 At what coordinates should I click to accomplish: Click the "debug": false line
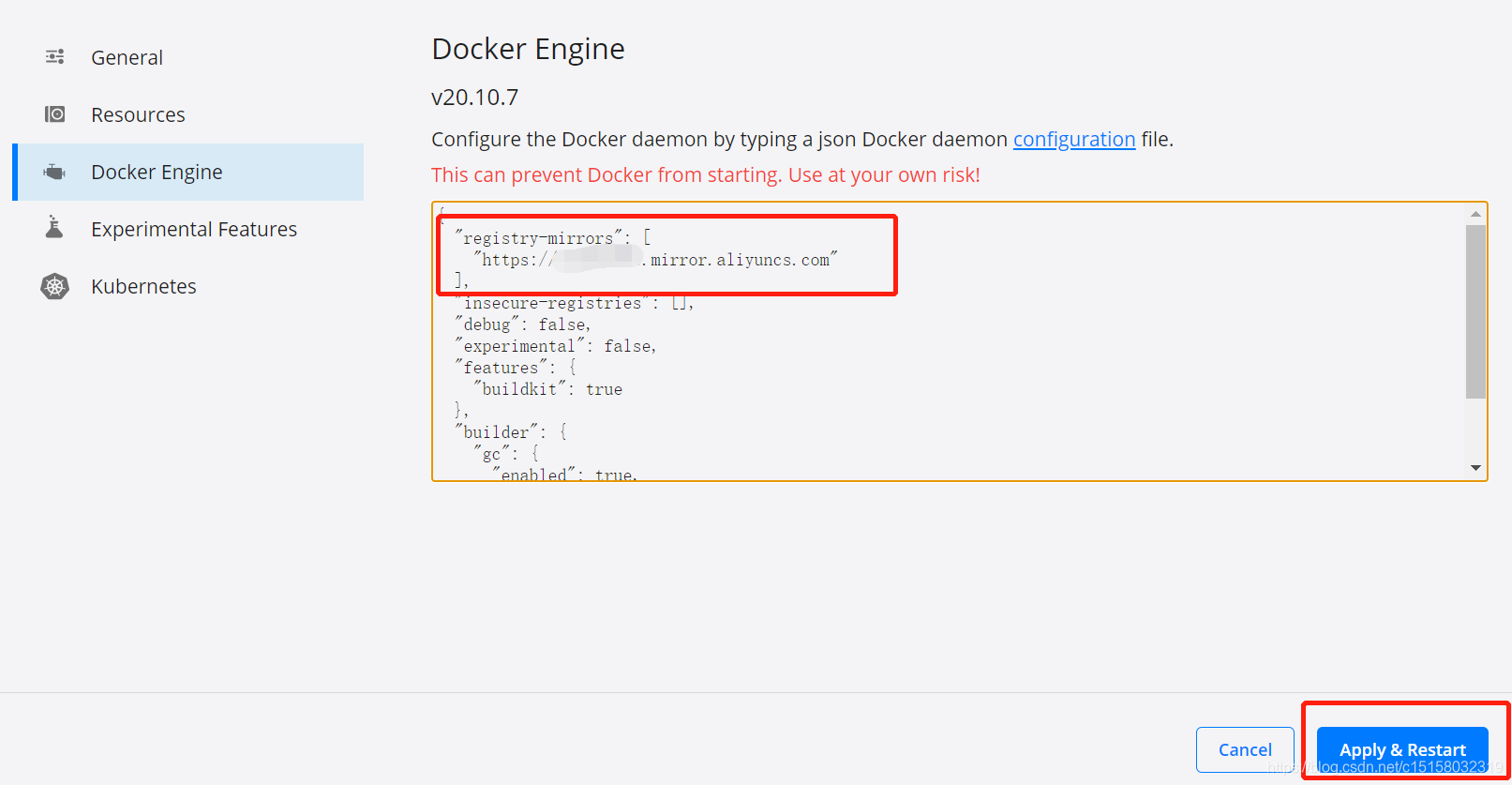click(523, 325)
